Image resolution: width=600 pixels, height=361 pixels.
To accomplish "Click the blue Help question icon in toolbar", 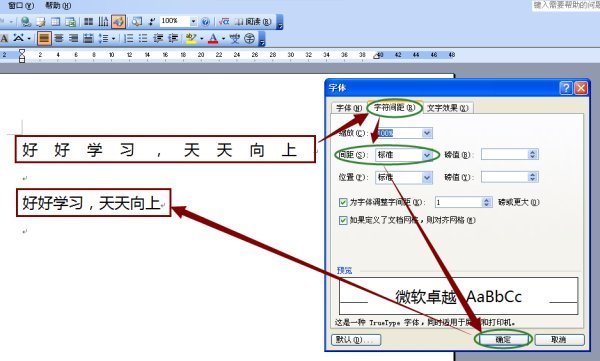I will point(205,21).
